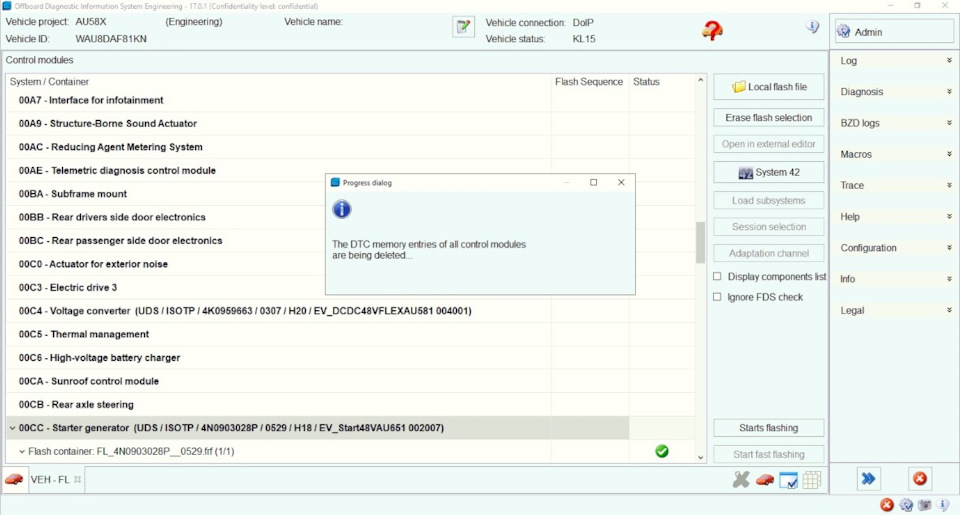Image resolution: width=960 pixels, height=515 pixels.
Task: Click Adaptation channel button
Action: click(768, 253)
